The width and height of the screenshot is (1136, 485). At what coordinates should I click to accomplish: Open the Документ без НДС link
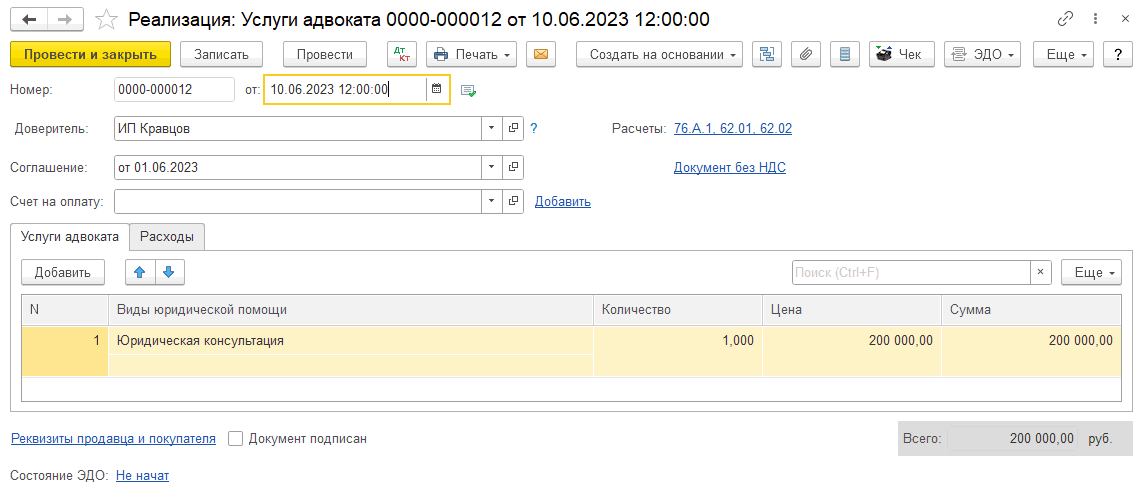[729, 167]
